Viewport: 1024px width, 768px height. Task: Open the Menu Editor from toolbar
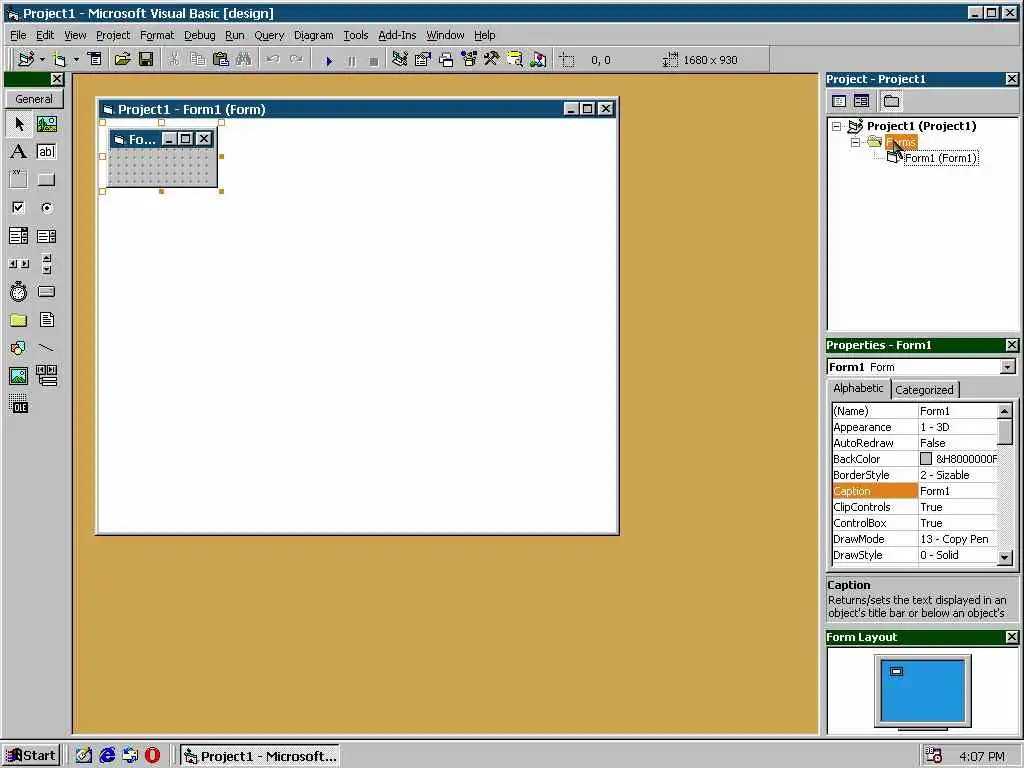pos(95,59)
